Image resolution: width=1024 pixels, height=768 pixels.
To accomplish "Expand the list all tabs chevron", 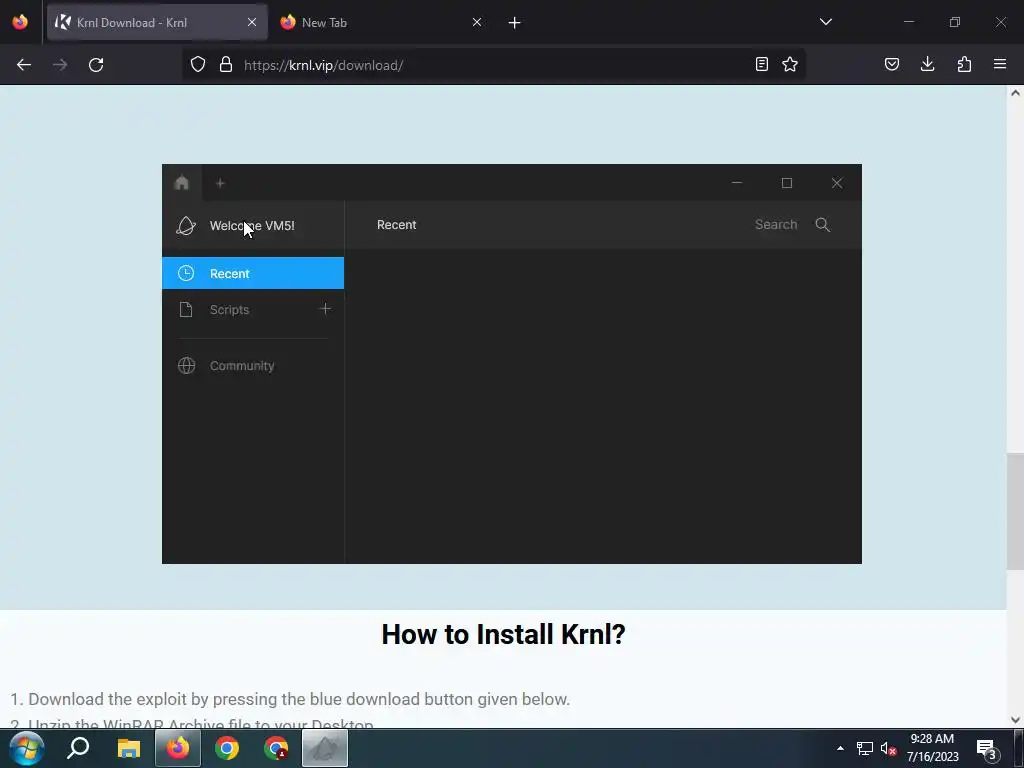I will pos(825,22).
